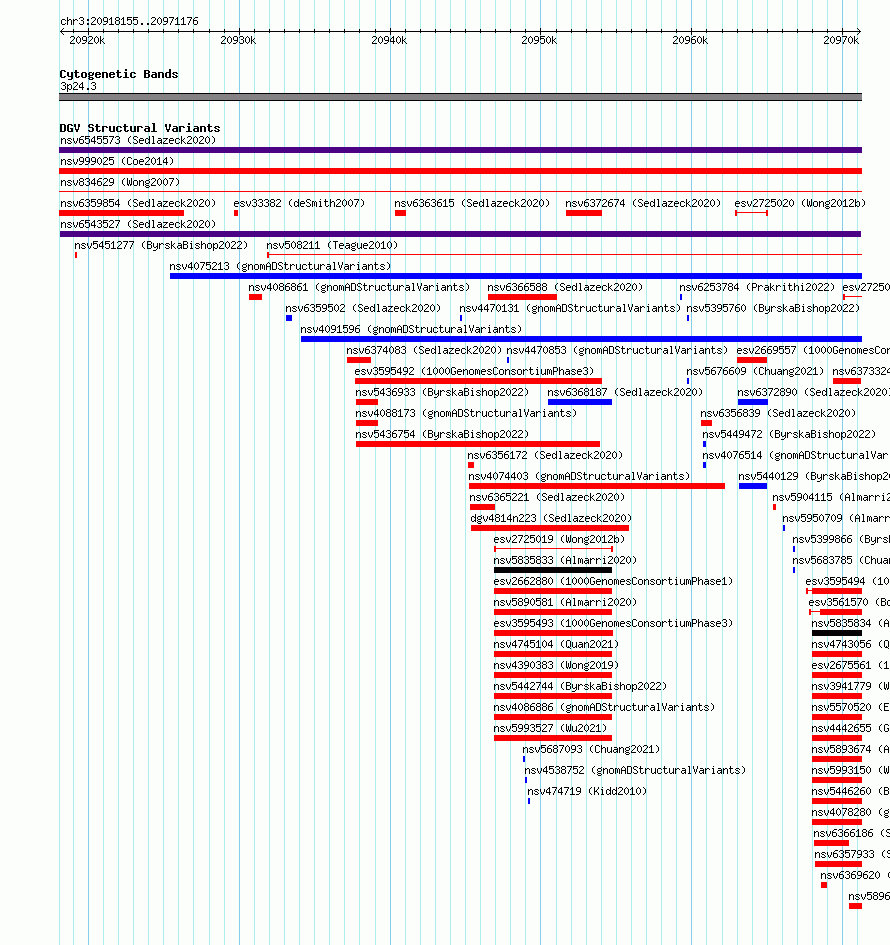The height and width of the screenshot is (945, 890).
Task: Open nsv6368187 (Sedlazeck2020) label
Action: [x=625, y=392]
